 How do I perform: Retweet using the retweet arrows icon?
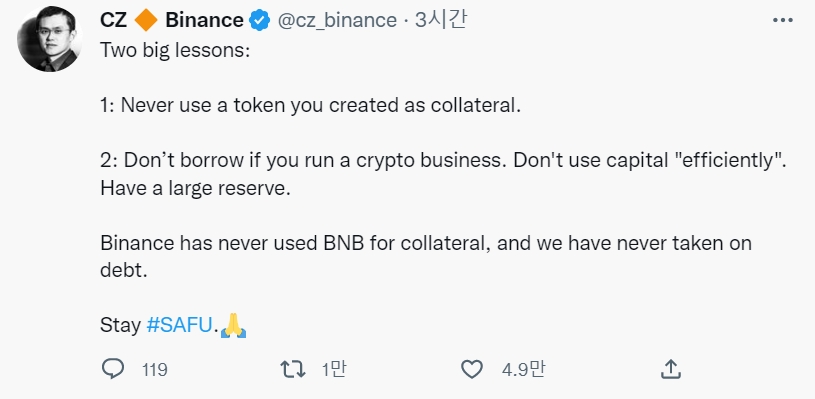[x=293, y=369]
